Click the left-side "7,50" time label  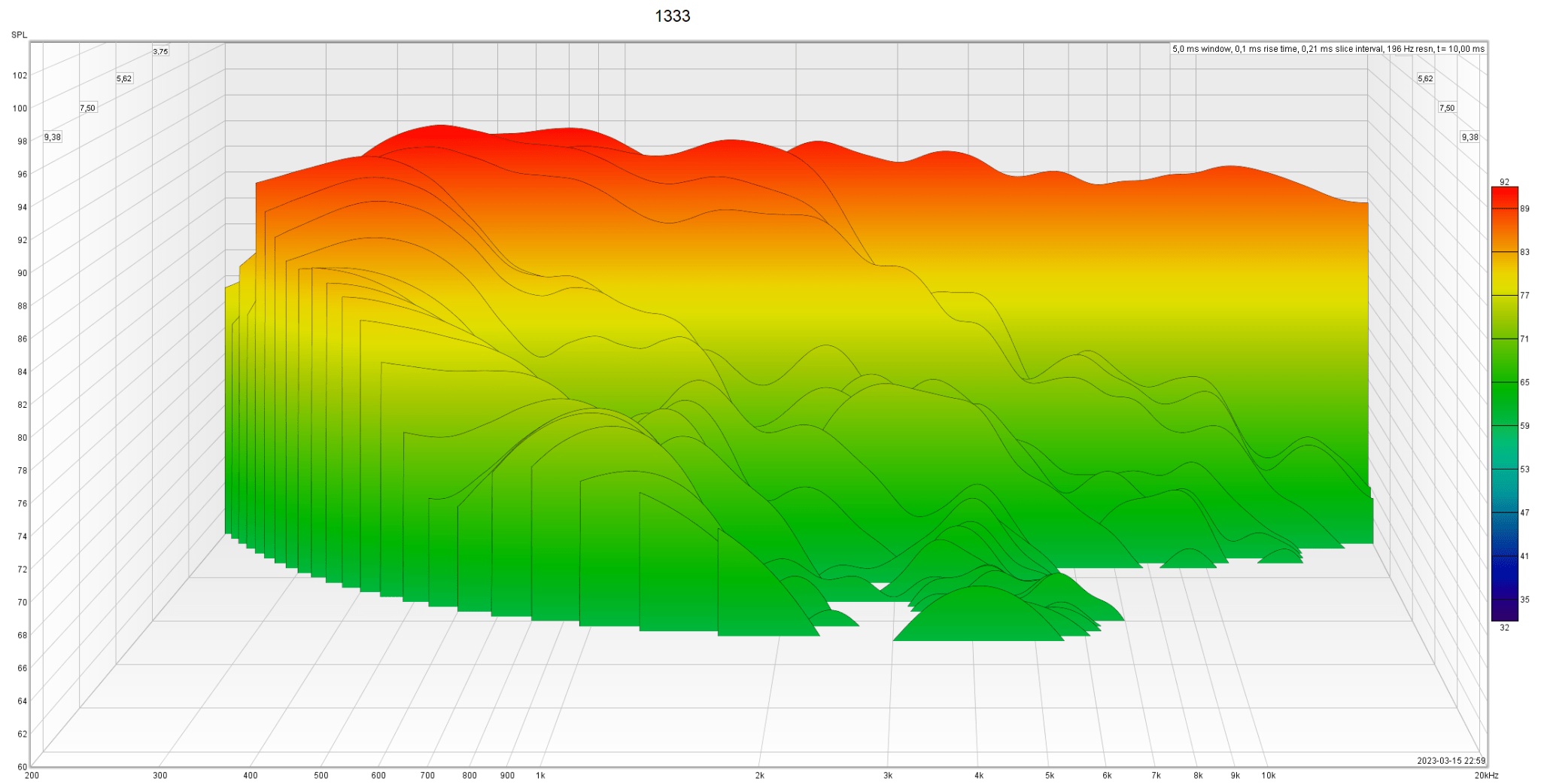(88, 108)
